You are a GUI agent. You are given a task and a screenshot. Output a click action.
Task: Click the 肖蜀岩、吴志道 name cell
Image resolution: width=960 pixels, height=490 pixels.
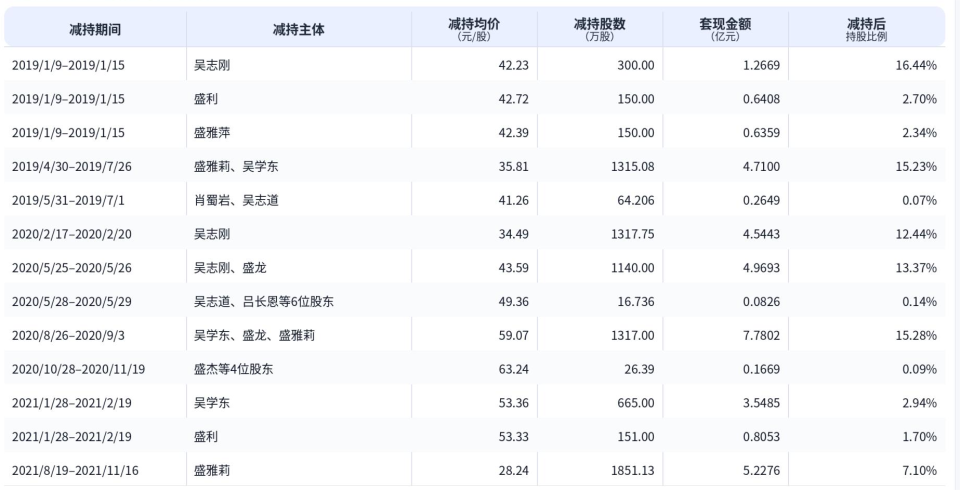coord(236,201)
